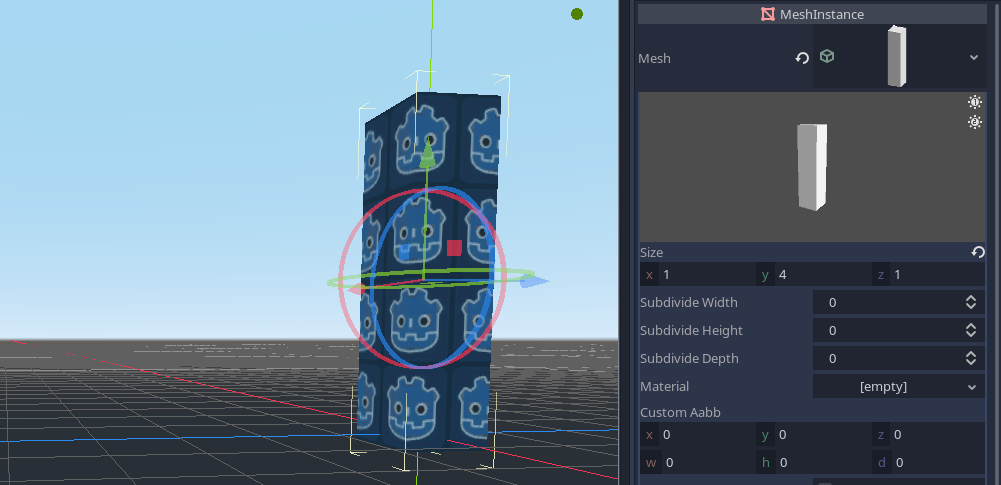Viewport: 1001px width, 485px height.
Task: Click the Mesh property label
Action: click(x=654, y=58)
